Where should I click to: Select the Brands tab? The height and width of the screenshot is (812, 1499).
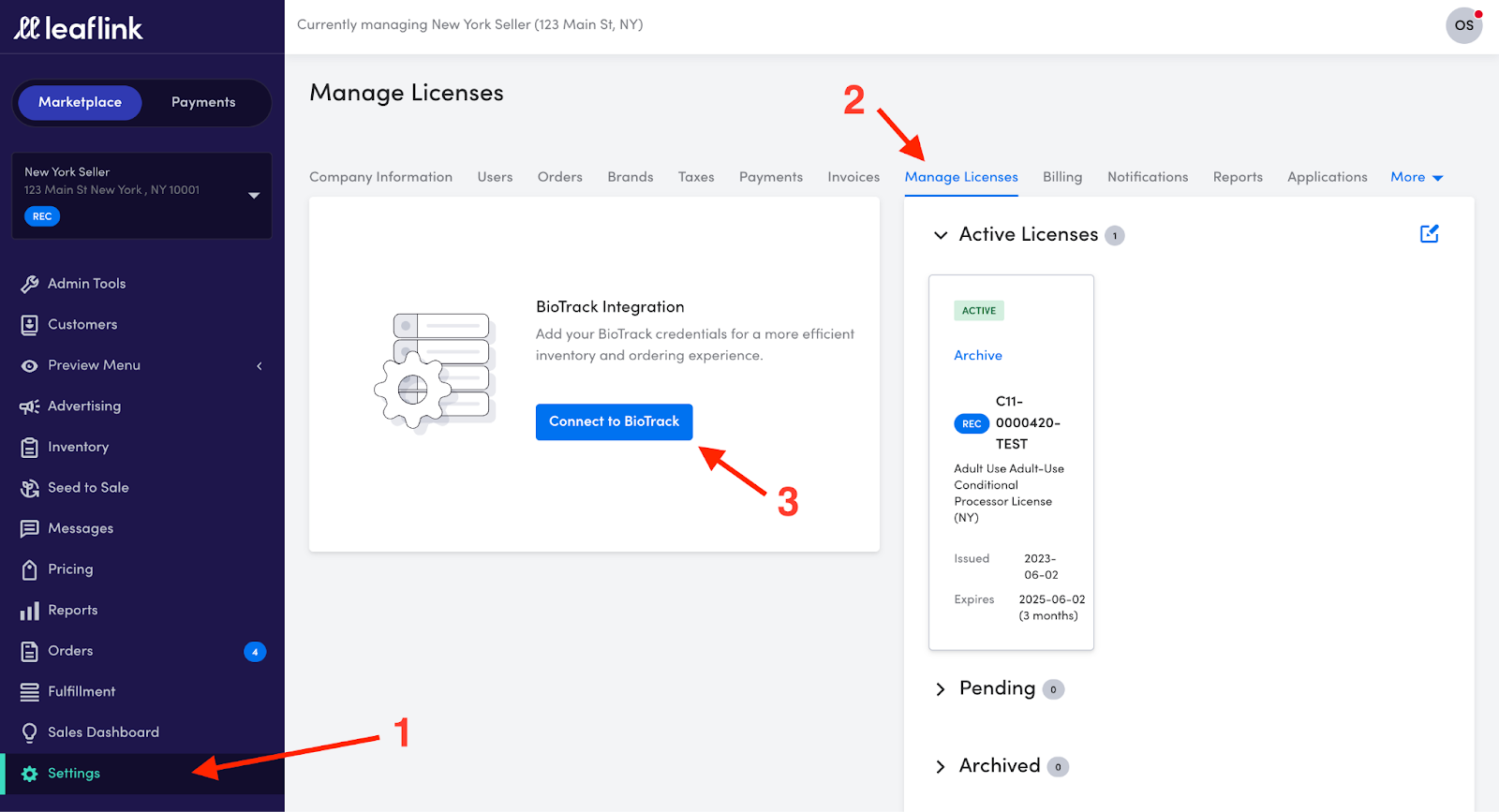(x=630, y=177)
